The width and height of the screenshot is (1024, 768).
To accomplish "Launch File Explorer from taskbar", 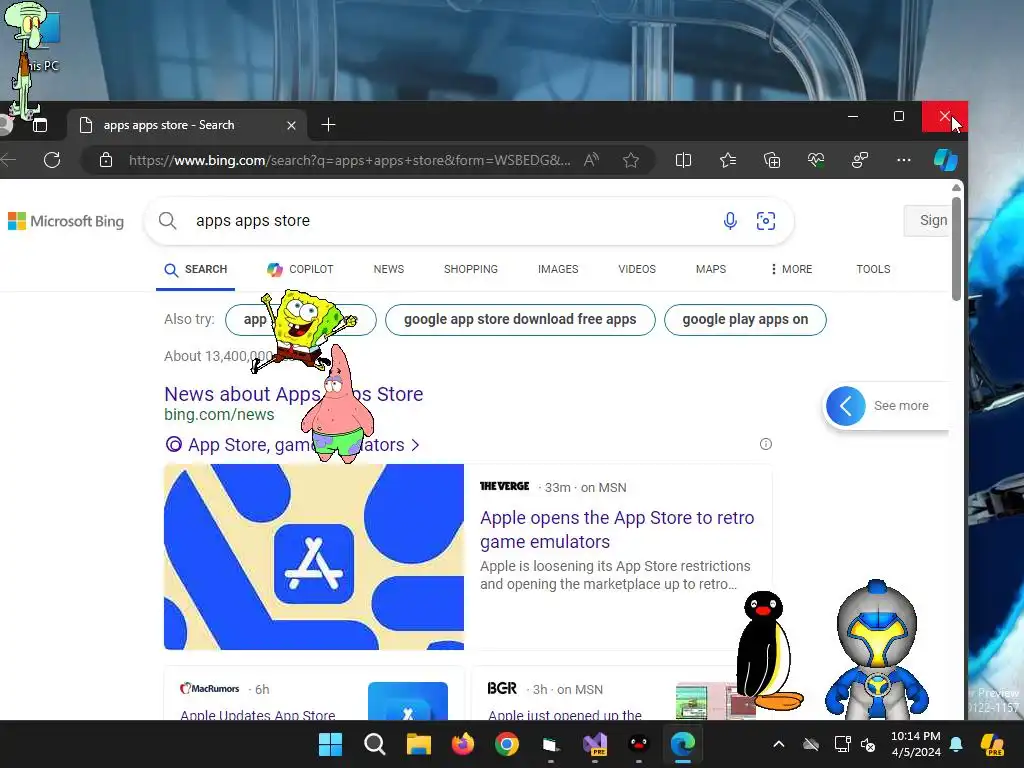I will (x=419, y=744).
